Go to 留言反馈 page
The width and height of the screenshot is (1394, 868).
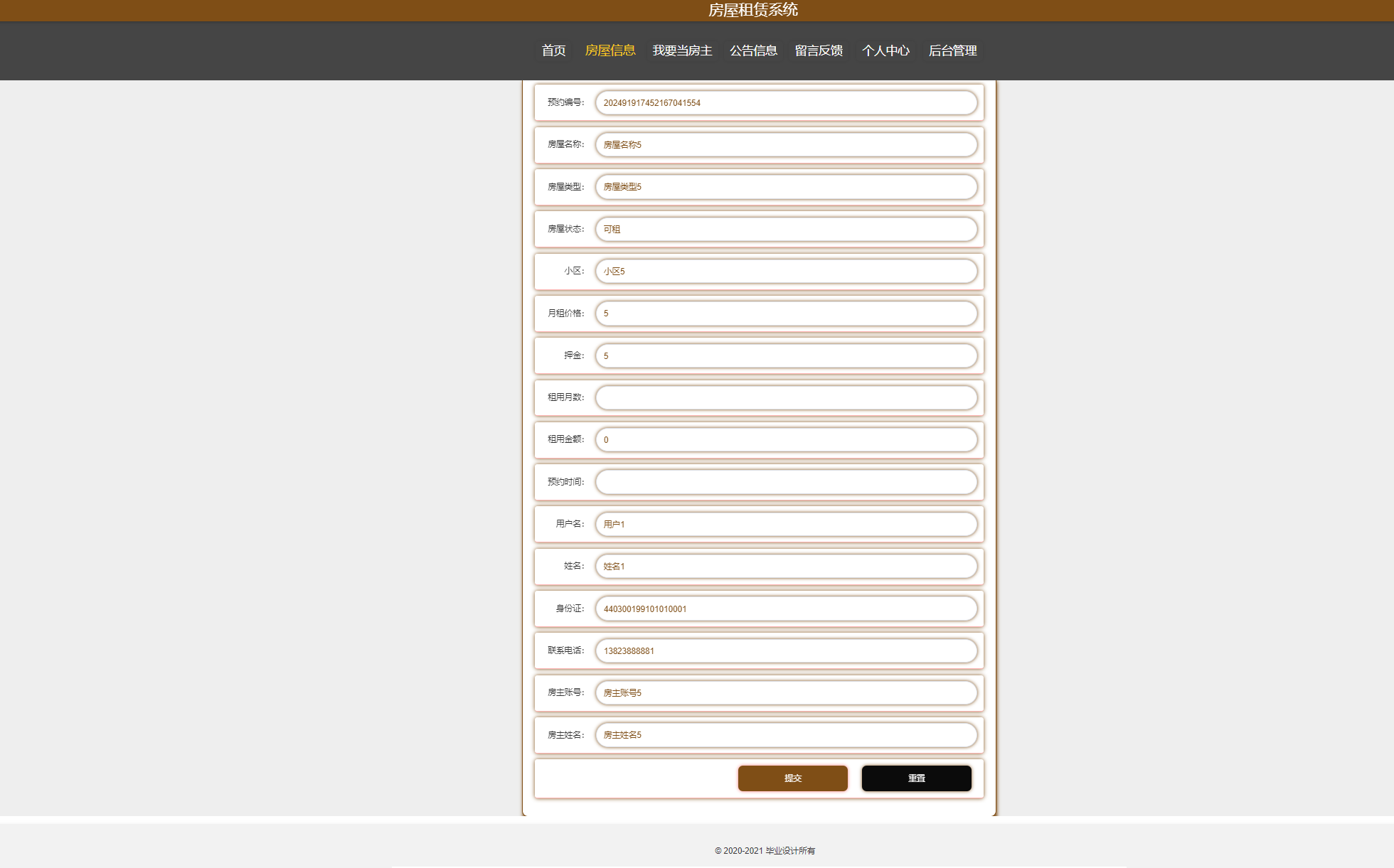click(x=819, y=50)
